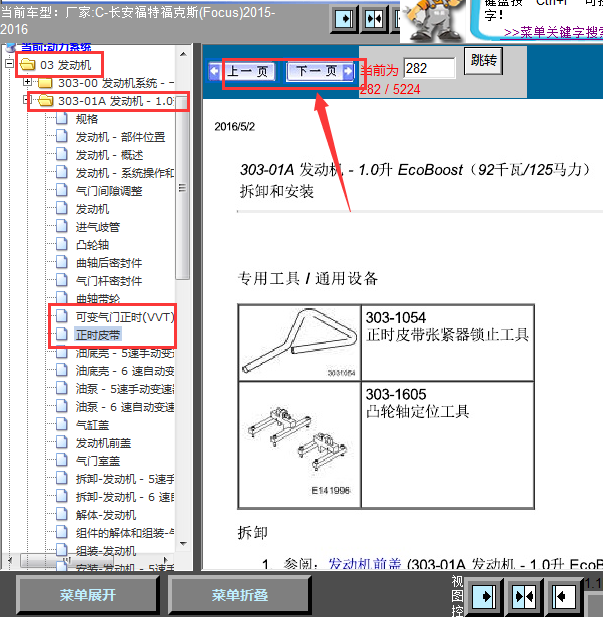Click page counter 282 / 5224
Viewport: 603px width, 617px height.
[390, 89]
